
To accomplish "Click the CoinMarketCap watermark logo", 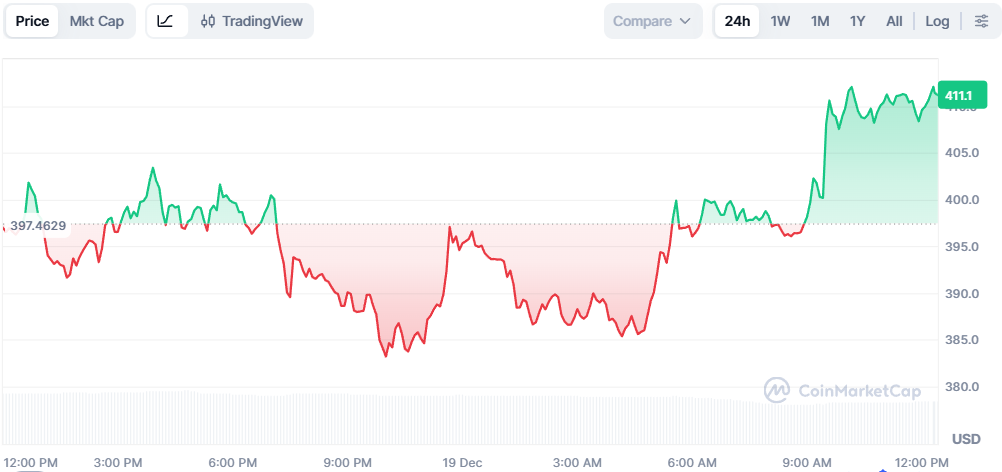I will [x=842, y=391].
